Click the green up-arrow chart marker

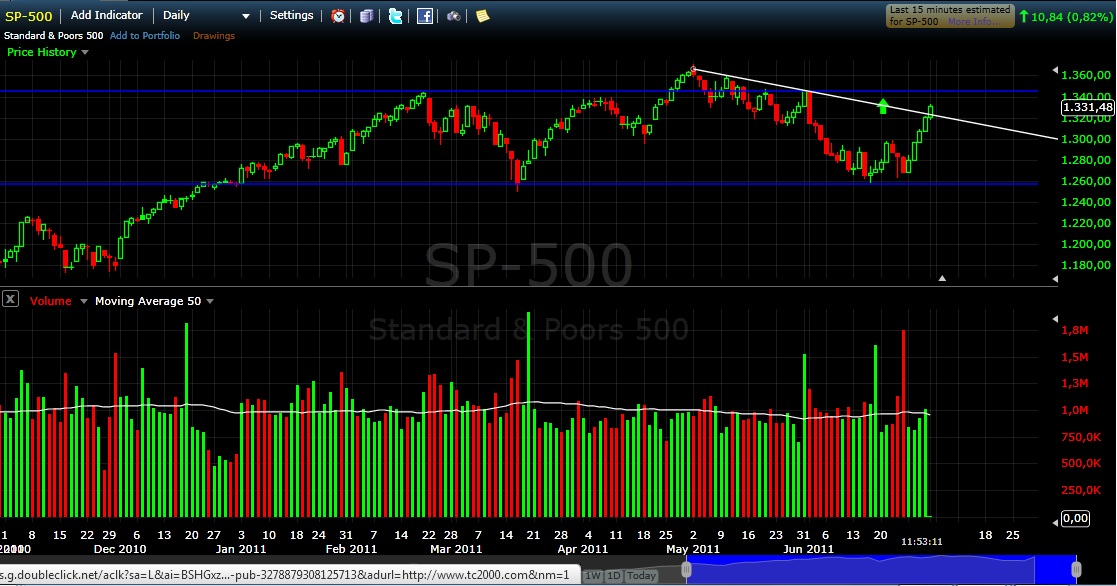[x=883, y=106]
